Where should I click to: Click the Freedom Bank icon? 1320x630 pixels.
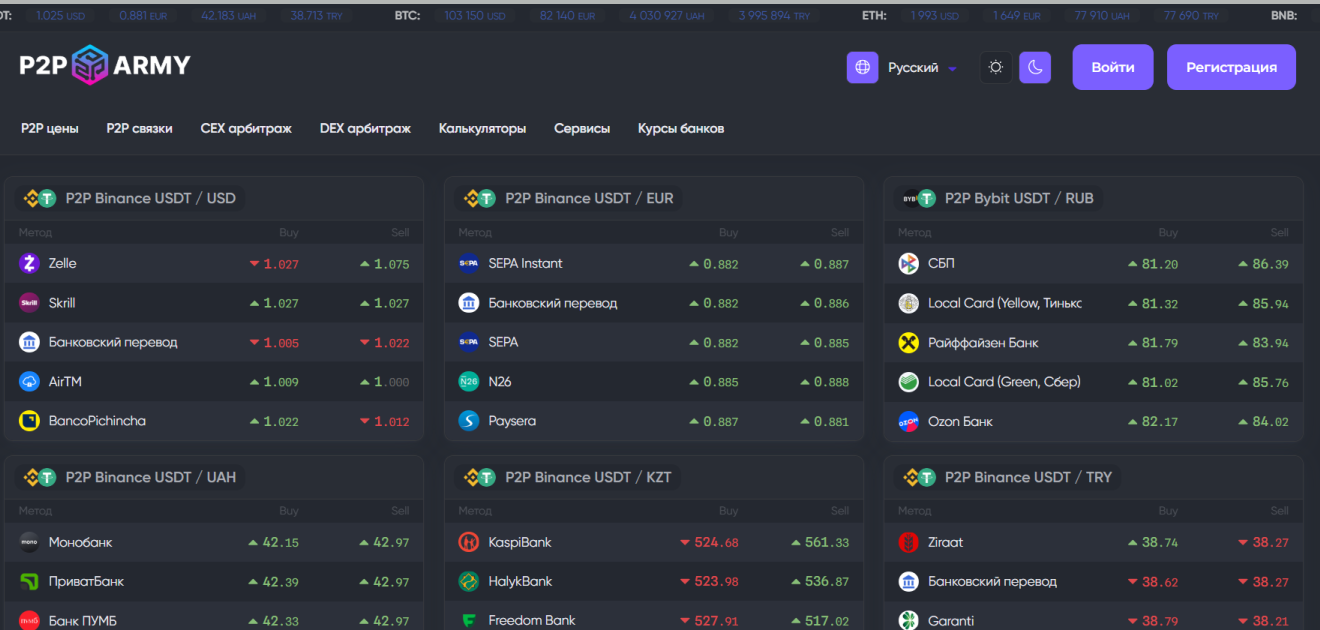coord(469,621)
